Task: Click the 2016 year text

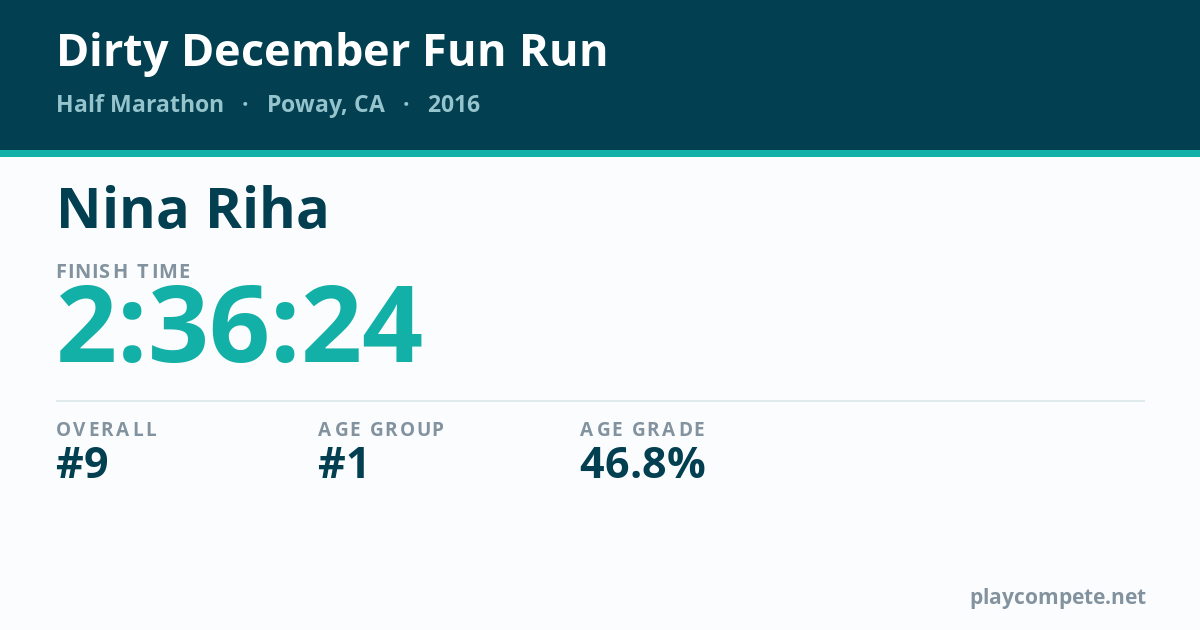Action: 454,104
